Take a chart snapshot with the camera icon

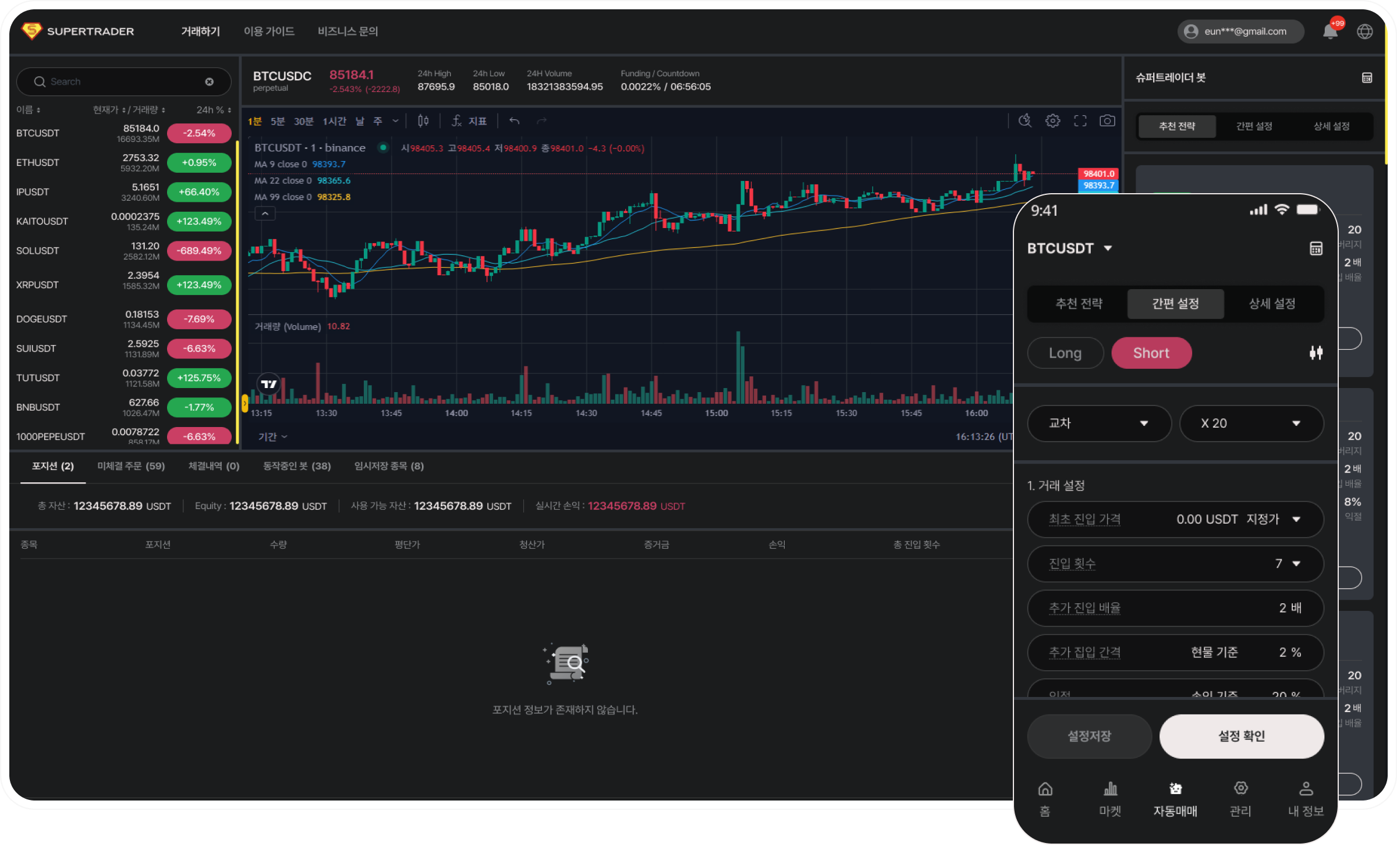(x=1108, y=120)
